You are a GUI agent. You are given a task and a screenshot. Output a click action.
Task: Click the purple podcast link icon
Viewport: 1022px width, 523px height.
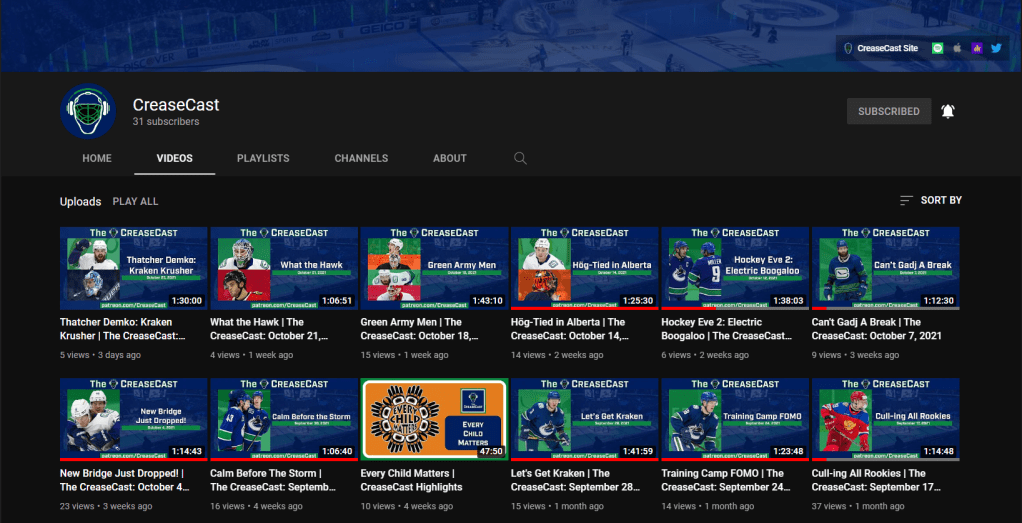pyautogui.click(x=977, y=47)
